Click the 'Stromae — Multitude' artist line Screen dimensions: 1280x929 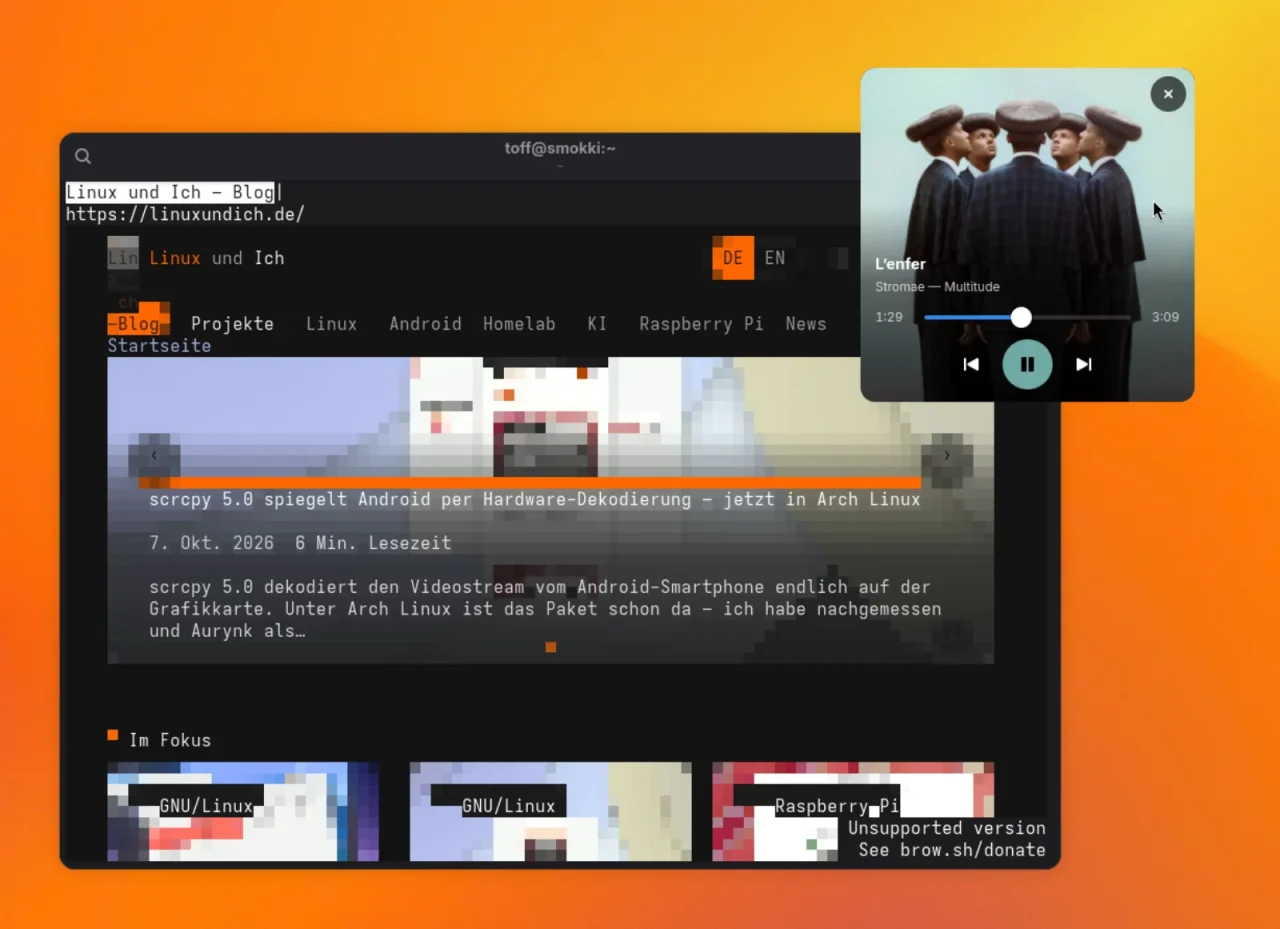pos(937,287)
